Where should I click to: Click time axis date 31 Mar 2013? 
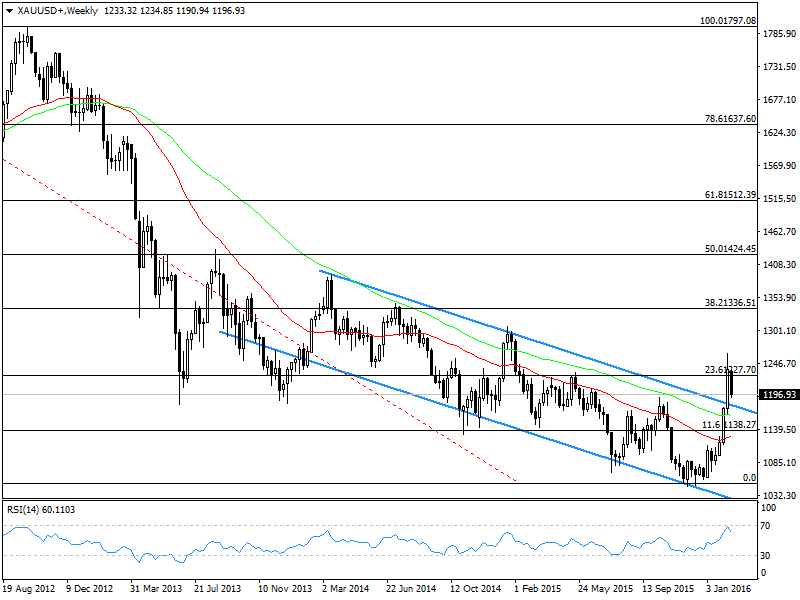coord(156,589)
